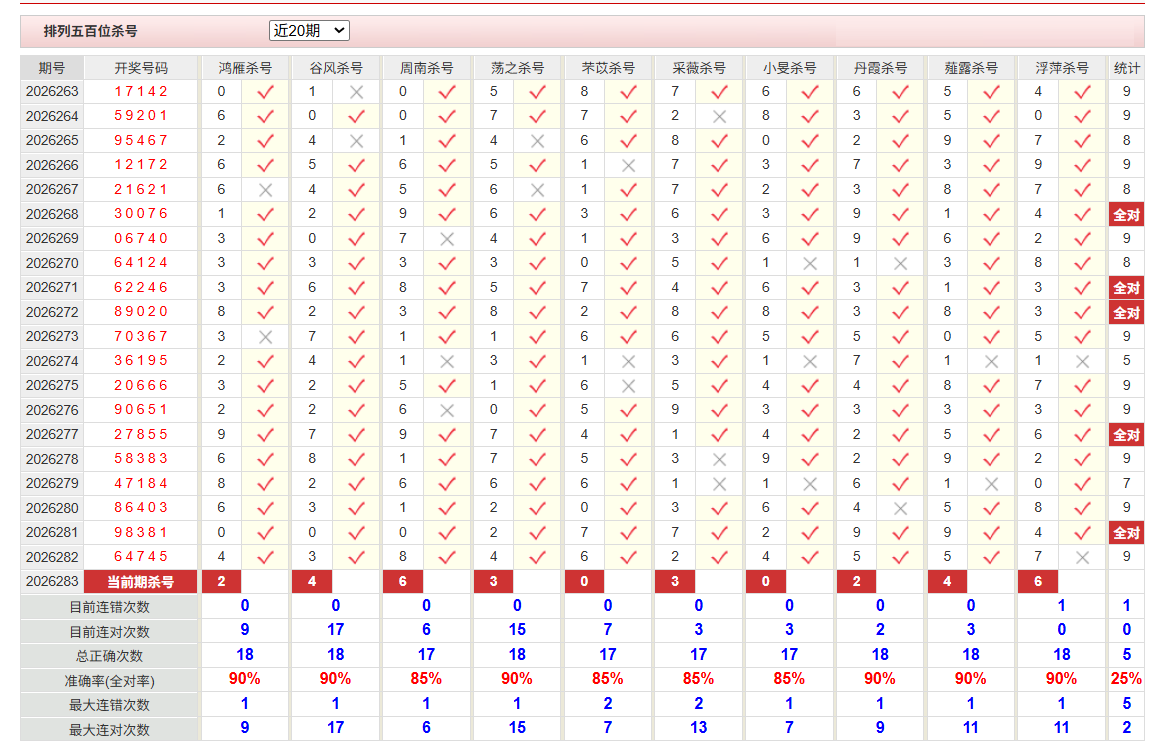Select the X mark for 芣苡杀号 in row 2026275

pyautogui.click(x=629, y=386)
